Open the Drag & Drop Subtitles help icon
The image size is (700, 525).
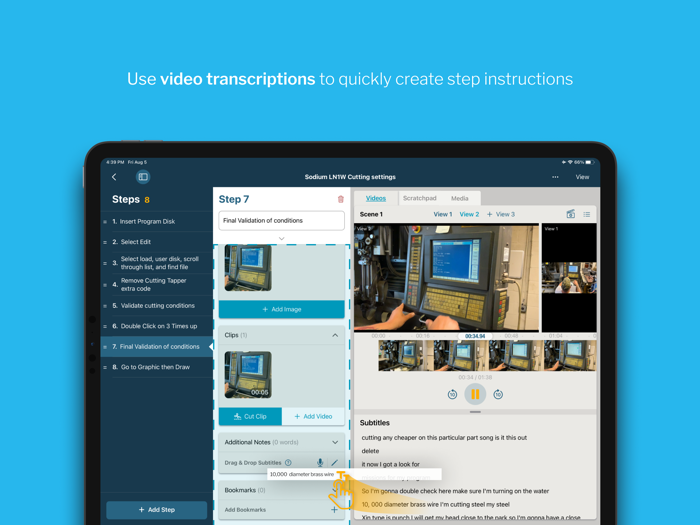coord(288,462)
